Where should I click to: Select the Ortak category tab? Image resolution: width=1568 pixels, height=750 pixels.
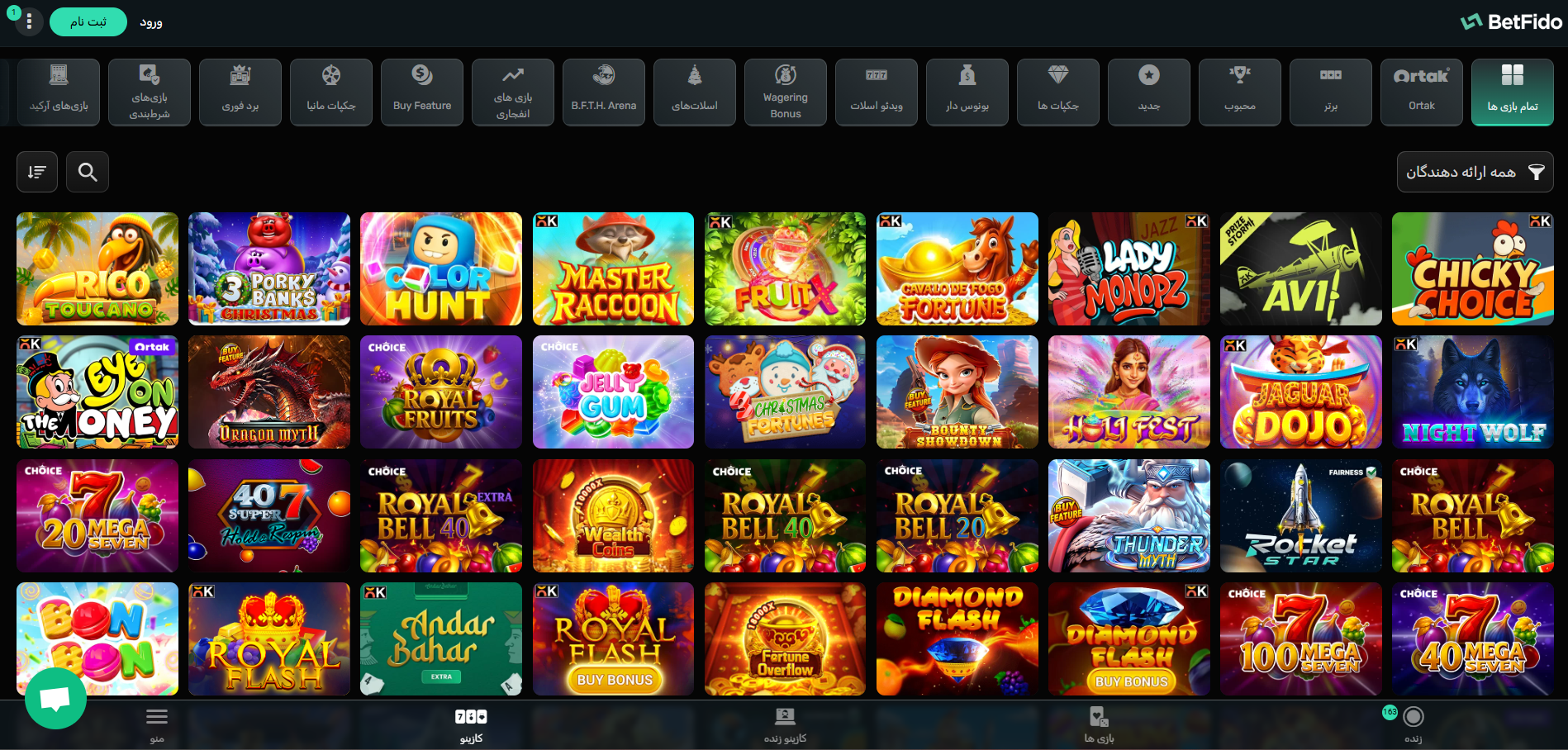pyautogui.click(x=1422, y=92)
